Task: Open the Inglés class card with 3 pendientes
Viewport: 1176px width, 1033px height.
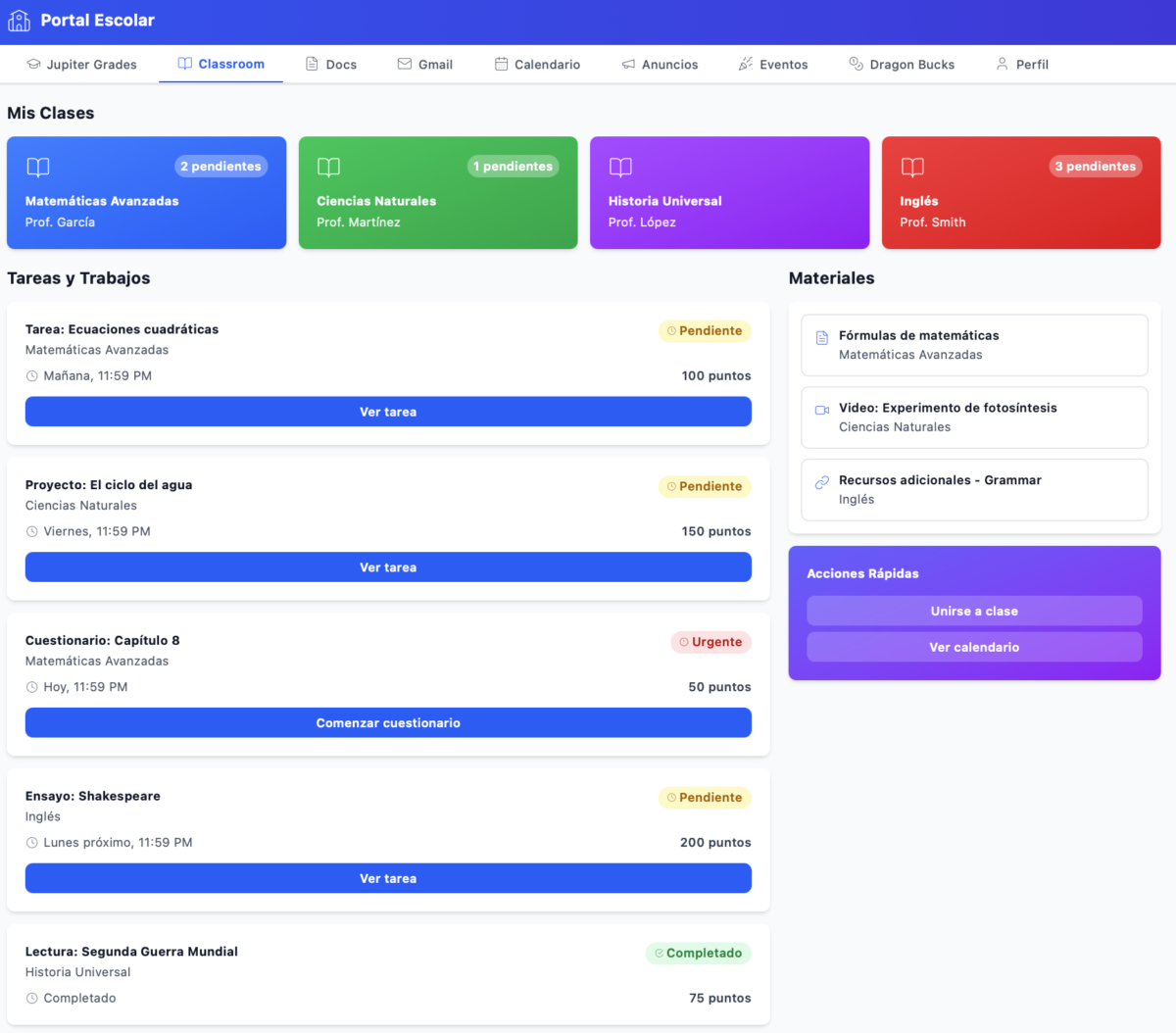Action: pos(1021,192)
